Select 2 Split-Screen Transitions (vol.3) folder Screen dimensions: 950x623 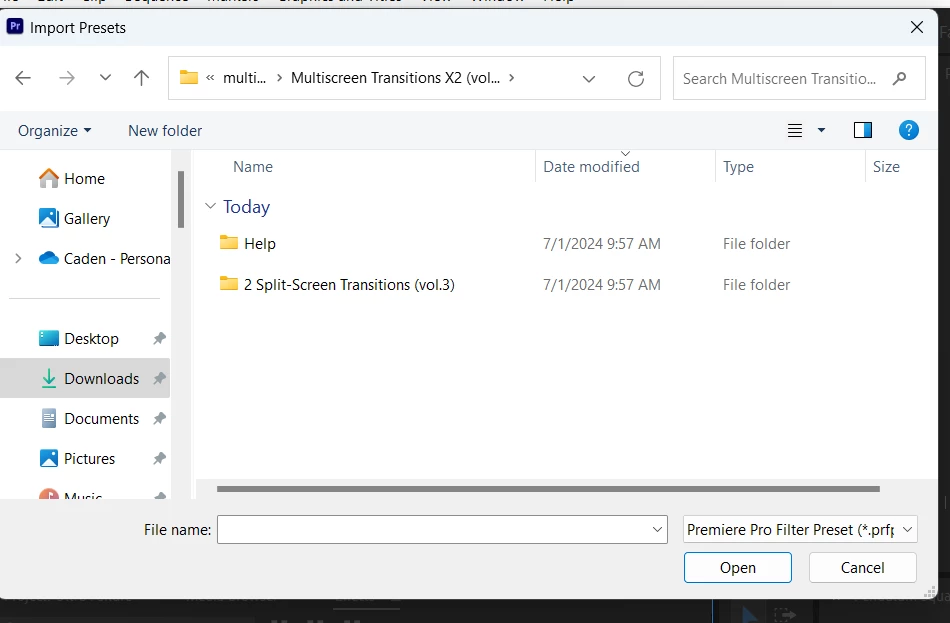click(349, 285)
